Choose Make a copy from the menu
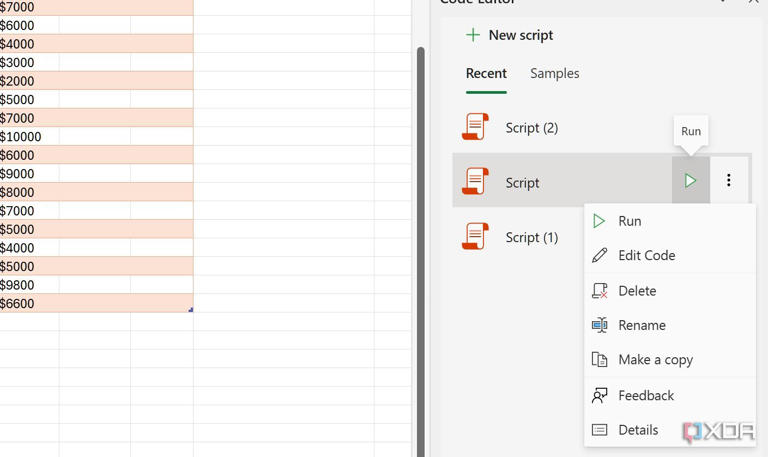This screenshot has height=457, width=768. pos(670,360)
